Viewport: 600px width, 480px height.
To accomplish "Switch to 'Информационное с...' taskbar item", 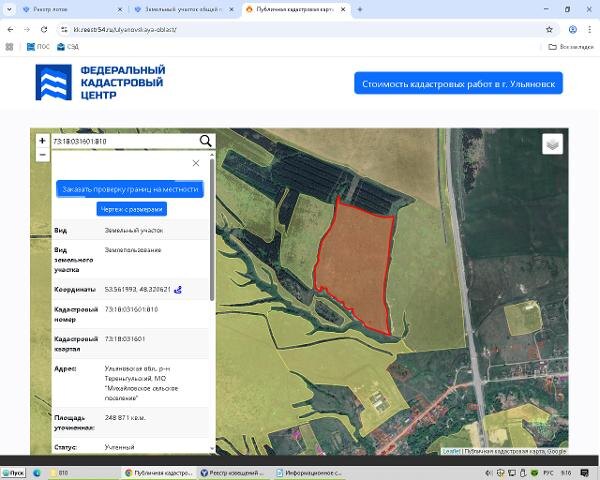I will (x=309, y=473).
